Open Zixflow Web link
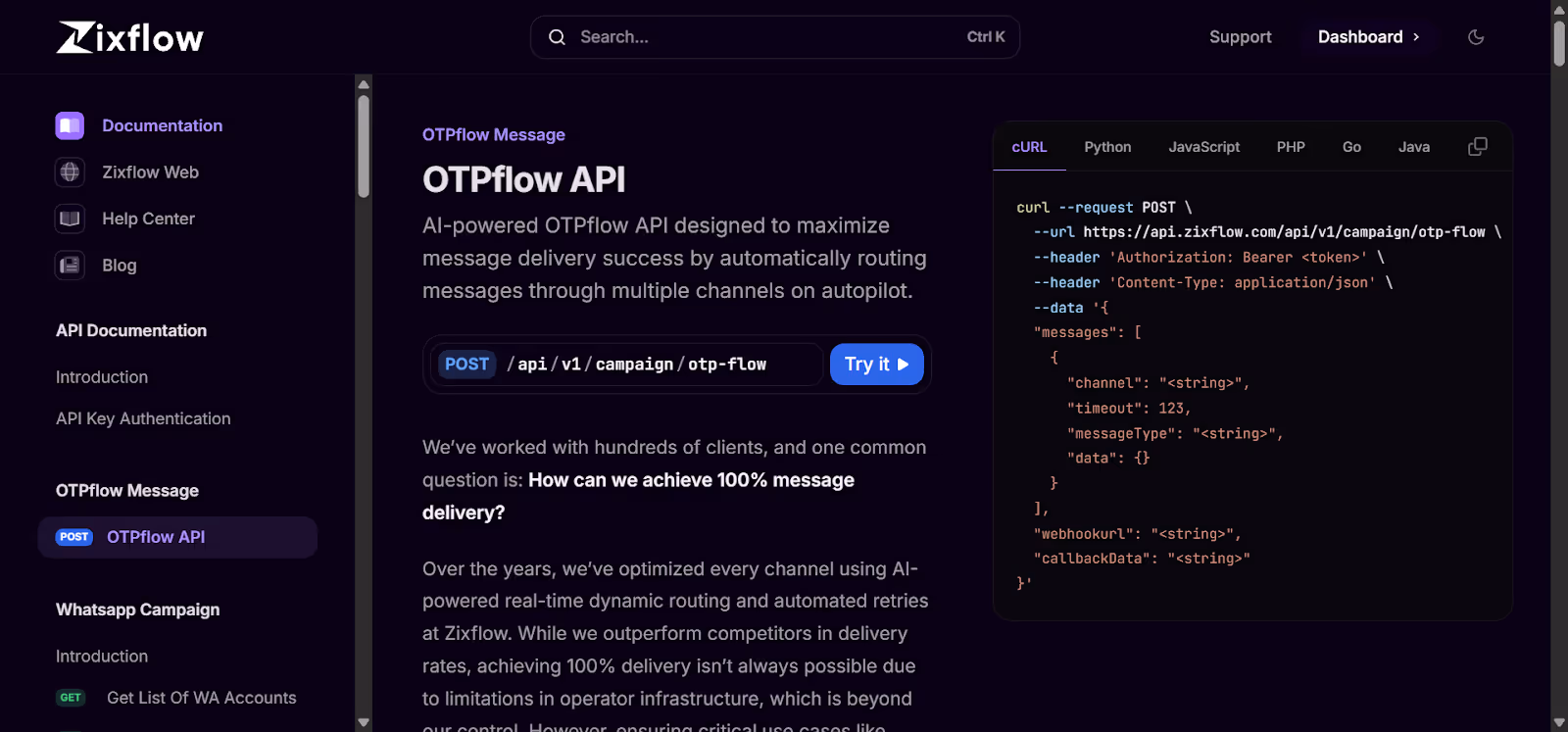 pyautogui.click(x=150, y=172)
